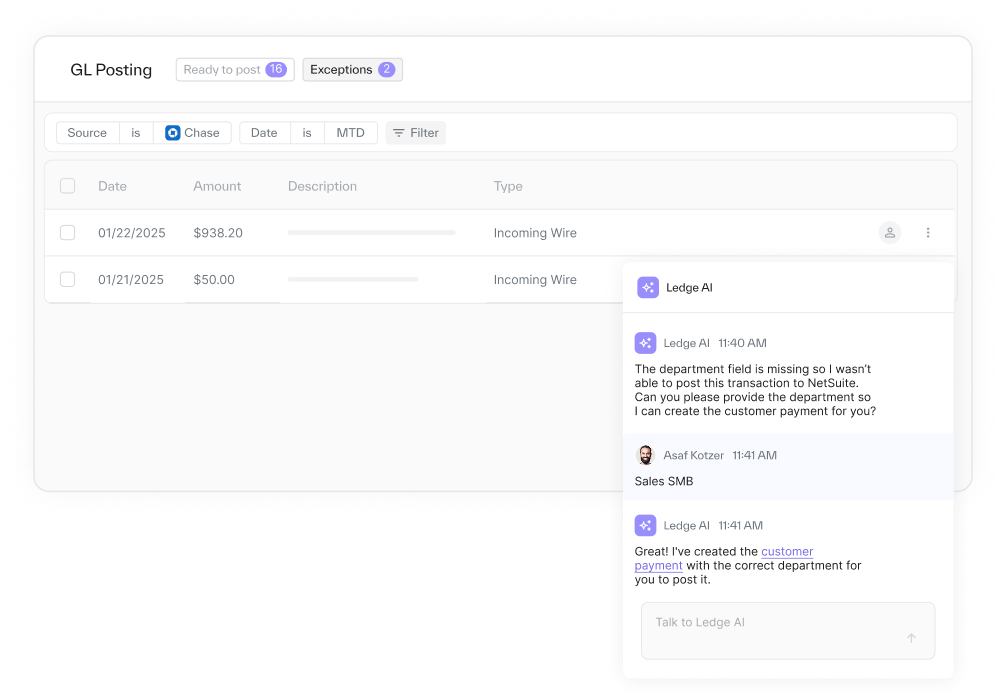This screenshot has width=1005, height=700.
Task: Check the 01/22/2025 transaction row checkbox
Action: pyautogui.click(x=68, y=233)
